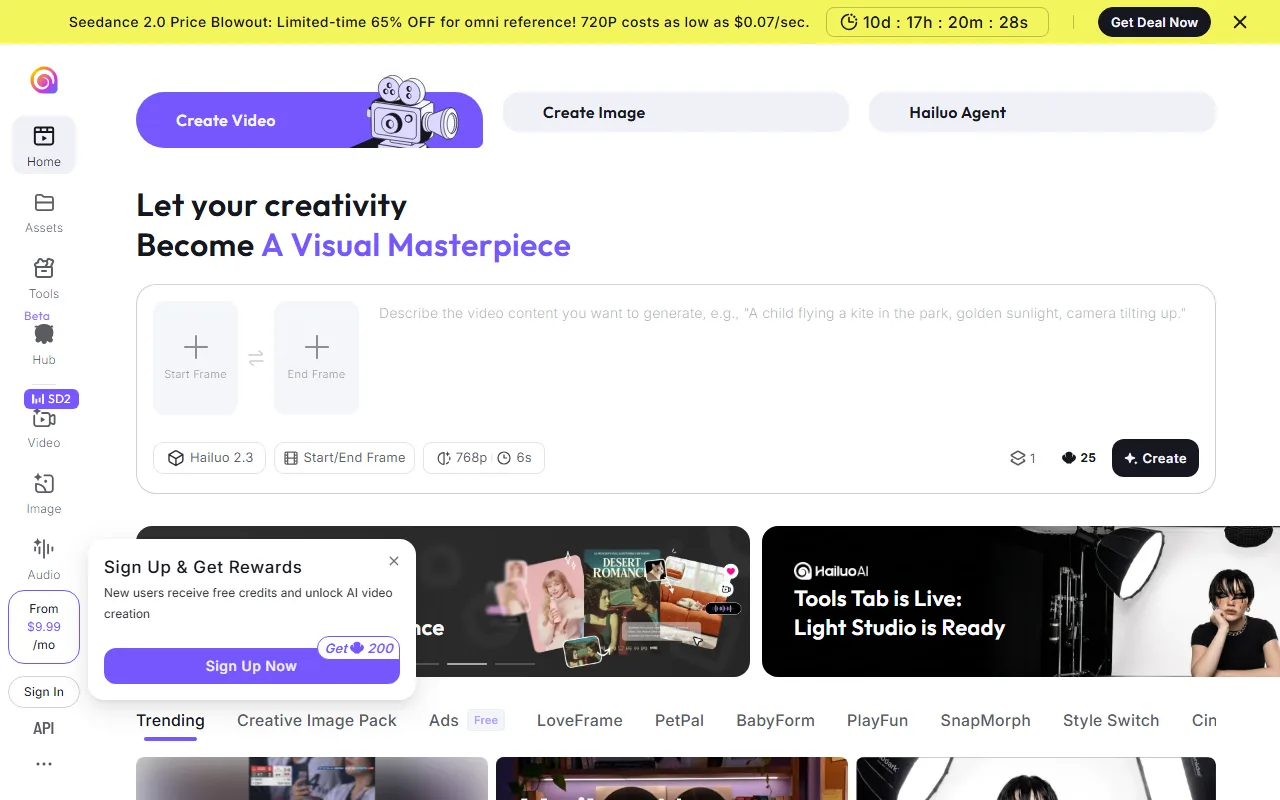
Task: Open the Hailuo 2.3 model selector
Action: coord(210,458)
